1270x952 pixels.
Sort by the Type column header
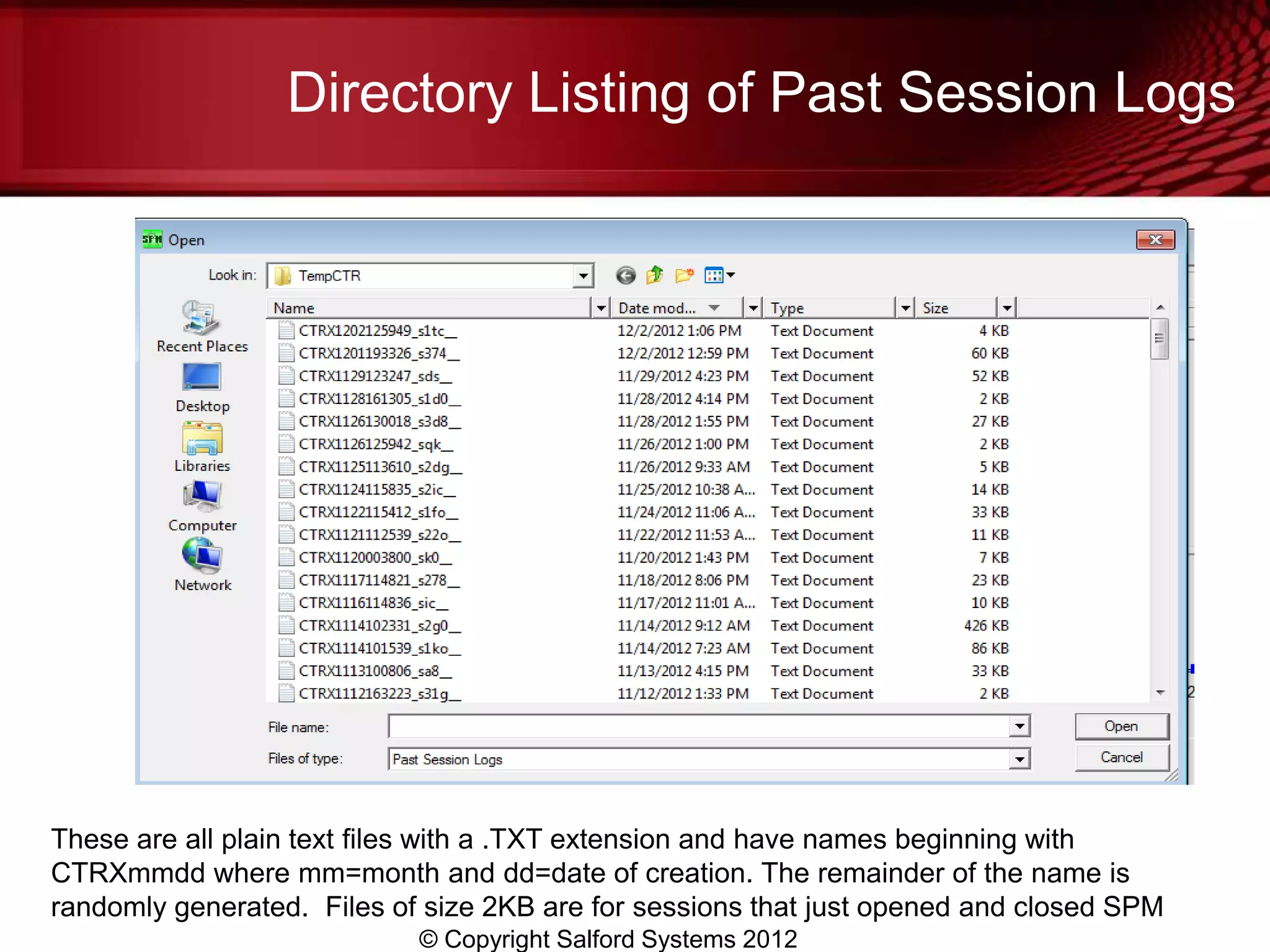click(x=830, y=307)
